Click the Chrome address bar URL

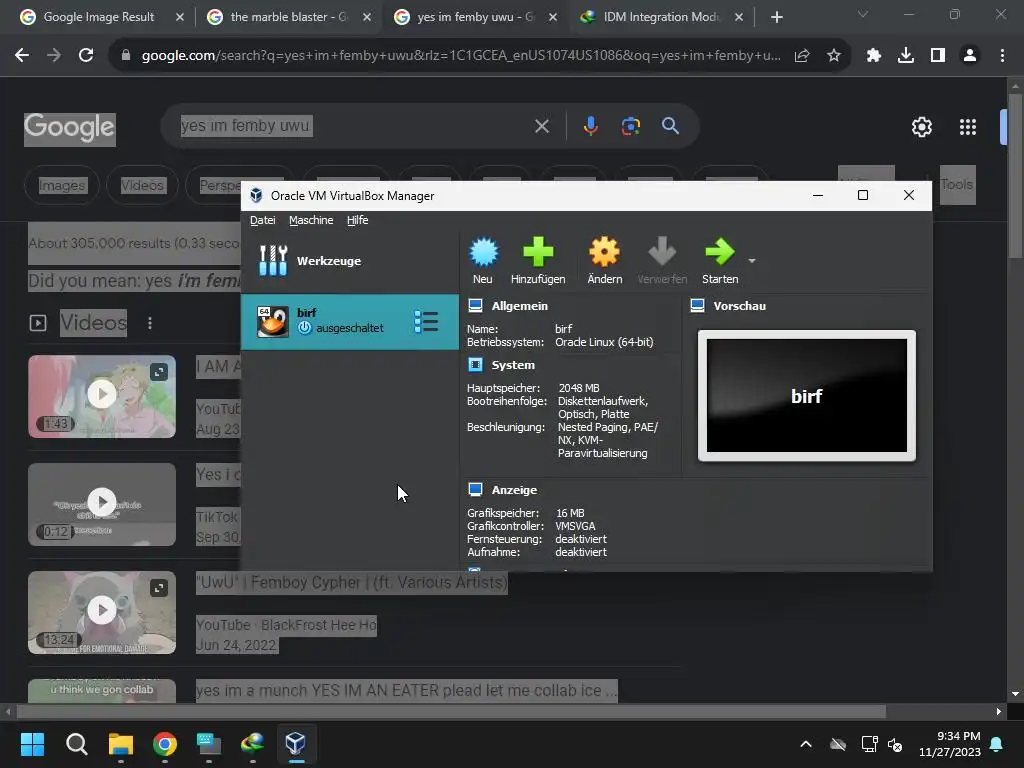[460, 56]
